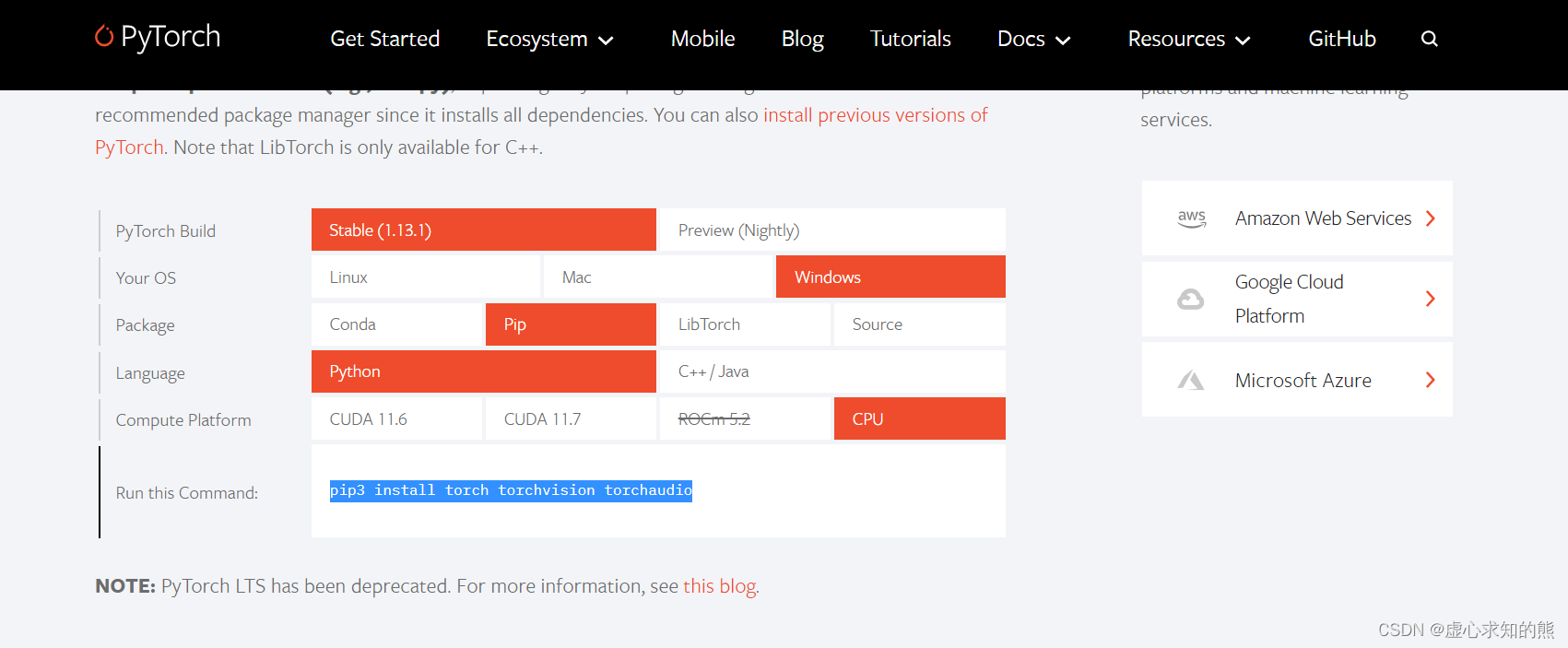Select Stable (1.13.1) build
This screenshot has height=648, width=1568.
tap(484, 230)
